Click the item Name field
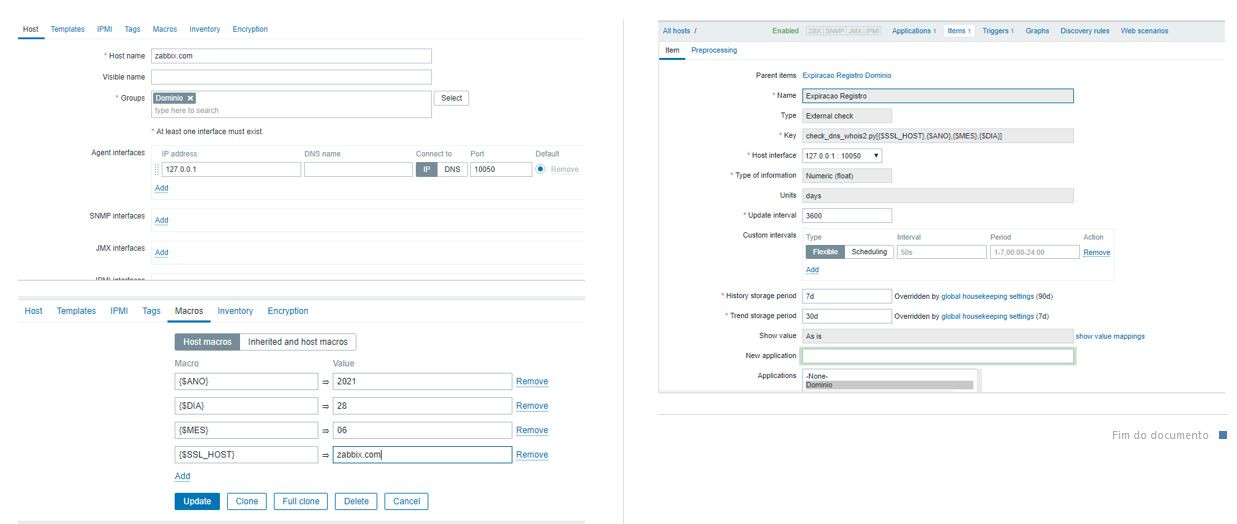1237x524 pixels. click(937, 96)
